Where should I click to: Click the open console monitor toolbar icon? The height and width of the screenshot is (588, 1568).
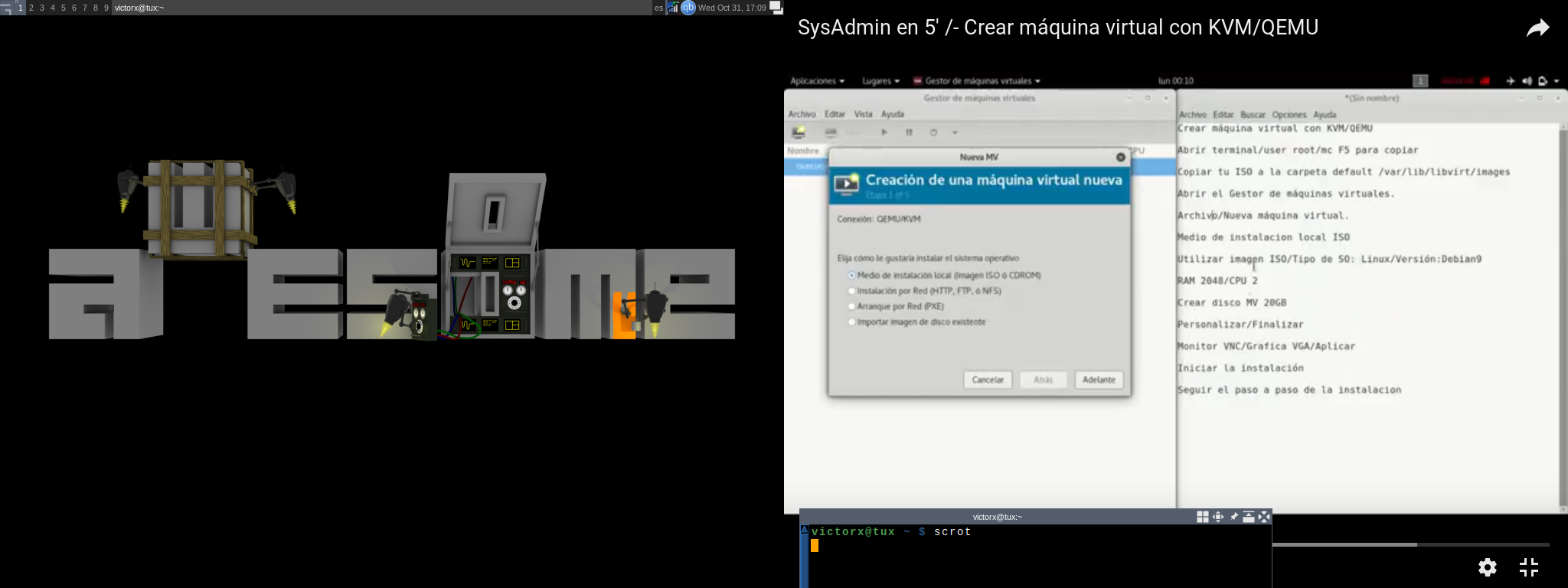point(831,132)
